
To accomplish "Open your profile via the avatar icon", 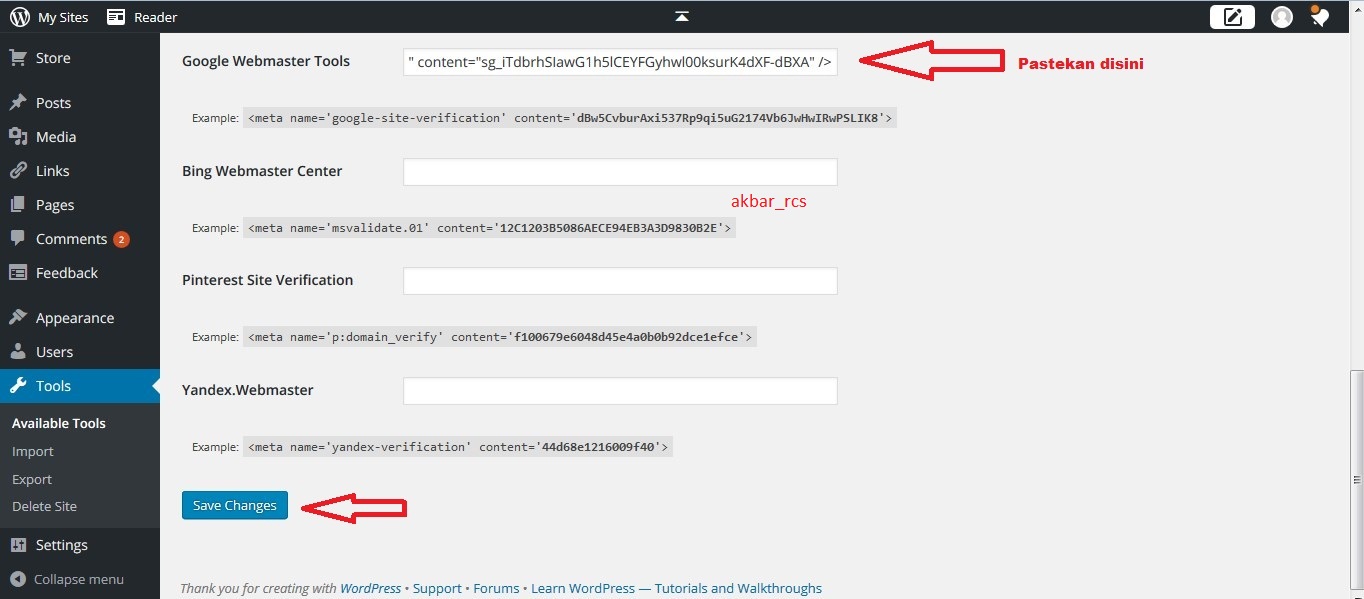I will click(x=1281, y=16).
